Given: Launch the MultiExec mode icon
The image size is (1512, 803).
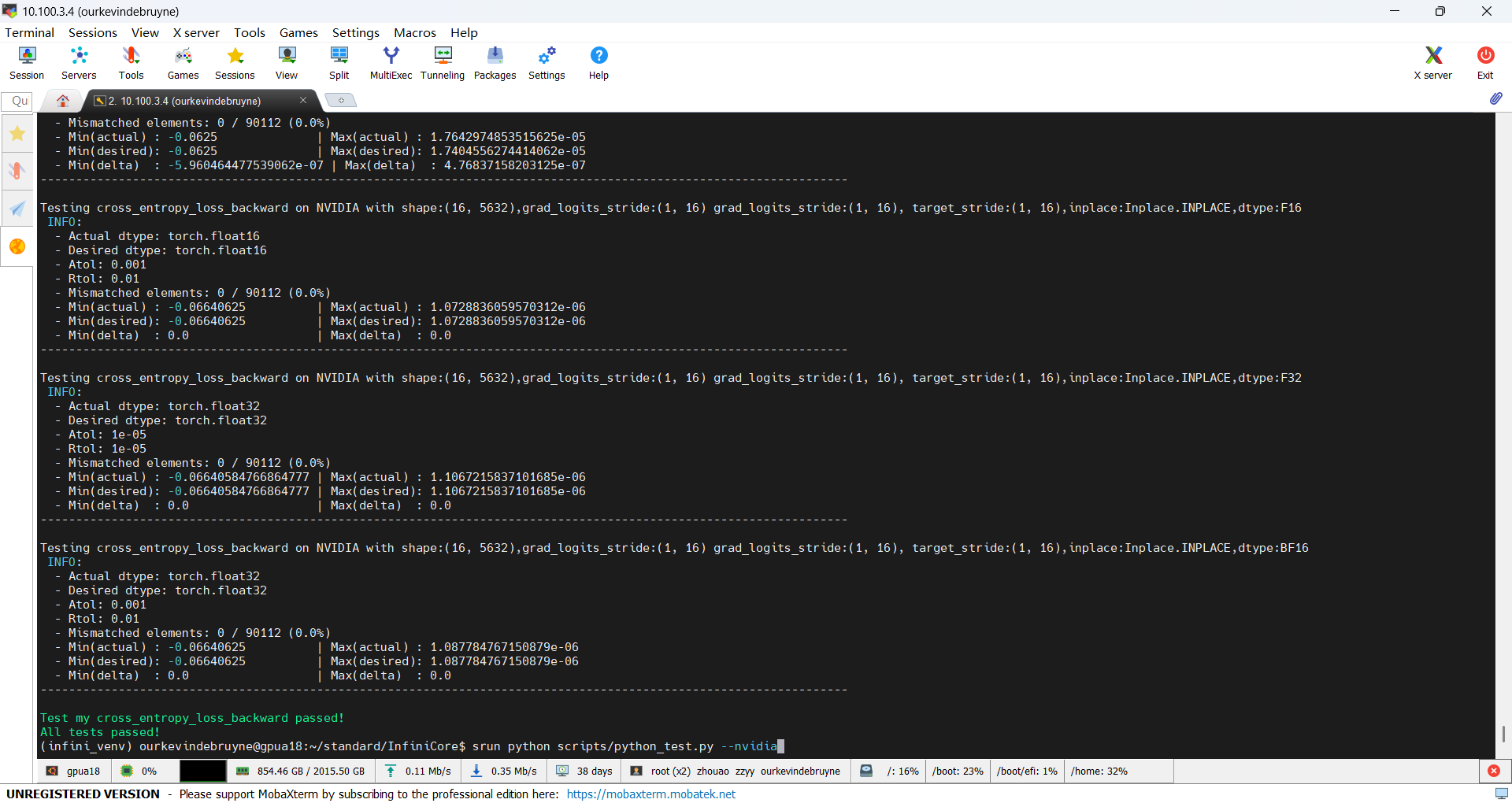Looking at the screenshot, I should 391,63.
